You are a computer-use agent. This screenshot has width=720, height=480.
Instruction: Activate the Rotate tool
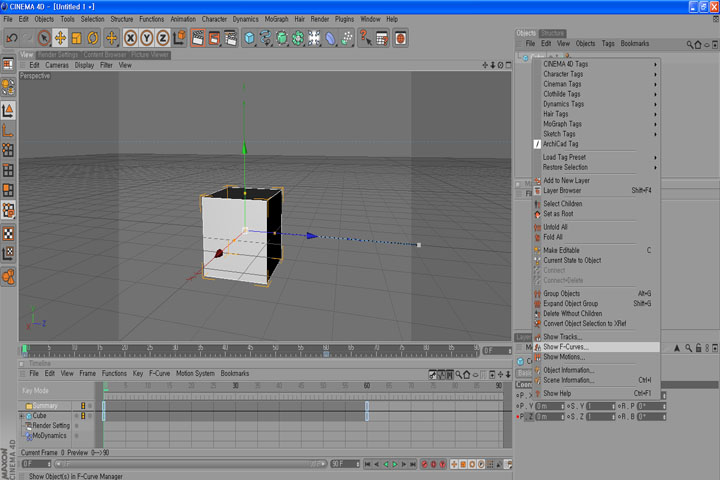[x=93, y=38]
